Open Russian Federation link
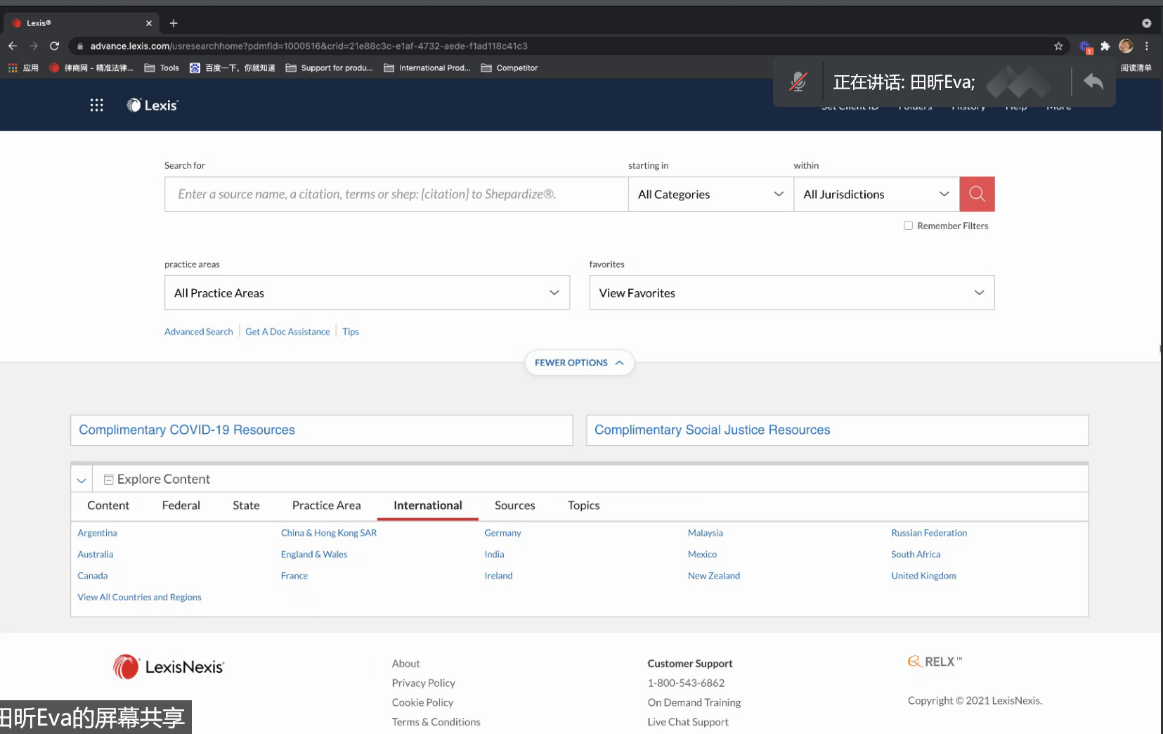The image size is (1163, 734). [x=929, y=533]
